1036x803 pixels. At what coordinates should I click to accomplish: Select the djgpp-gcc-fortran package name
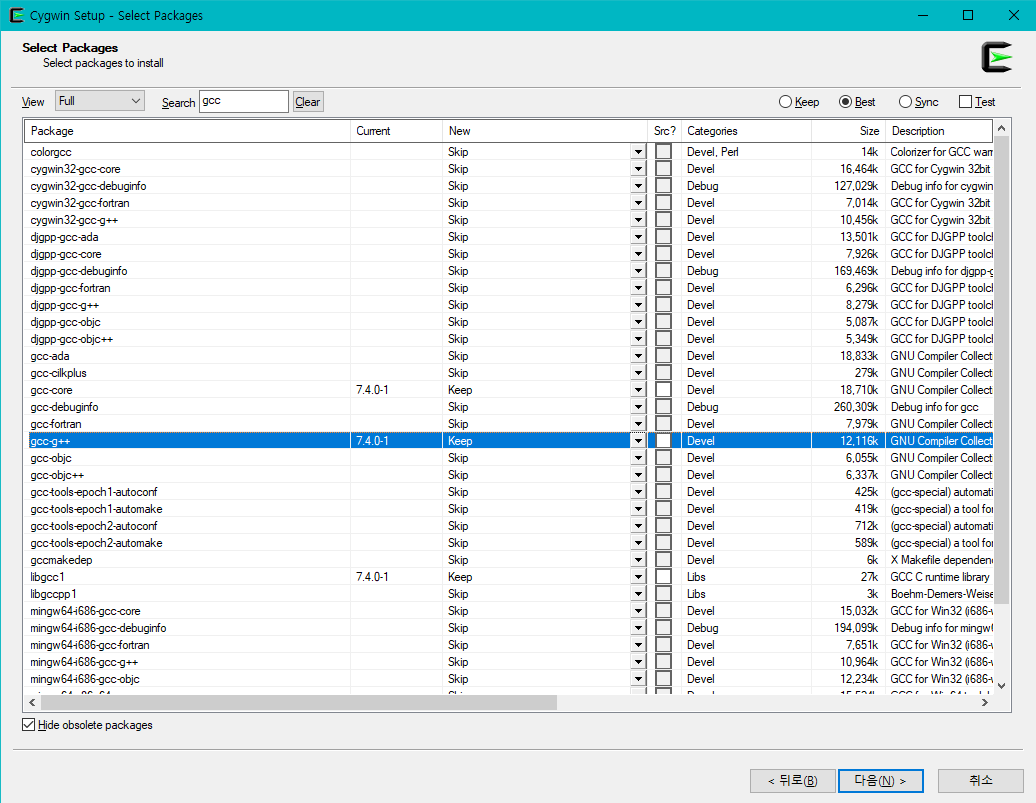[70, 287]
